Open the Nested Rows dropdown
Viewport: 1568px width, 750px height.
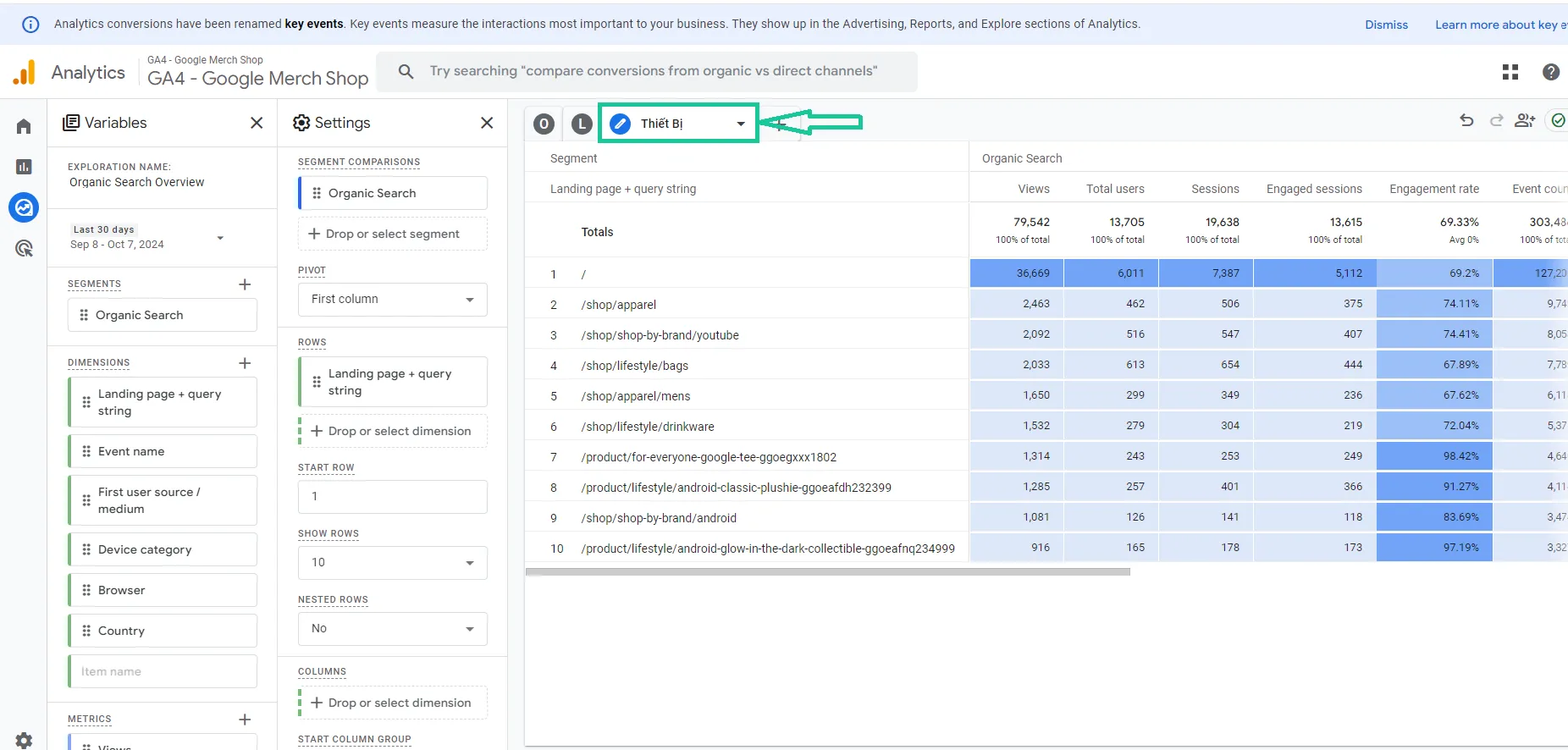click(x=393, y=629)
